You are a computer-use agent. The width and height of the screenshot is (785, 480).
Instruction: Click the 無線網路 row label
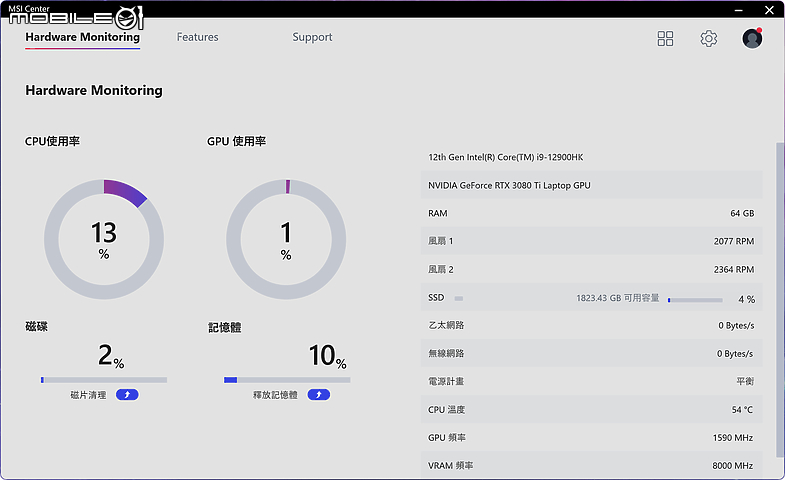coord(446,353)
